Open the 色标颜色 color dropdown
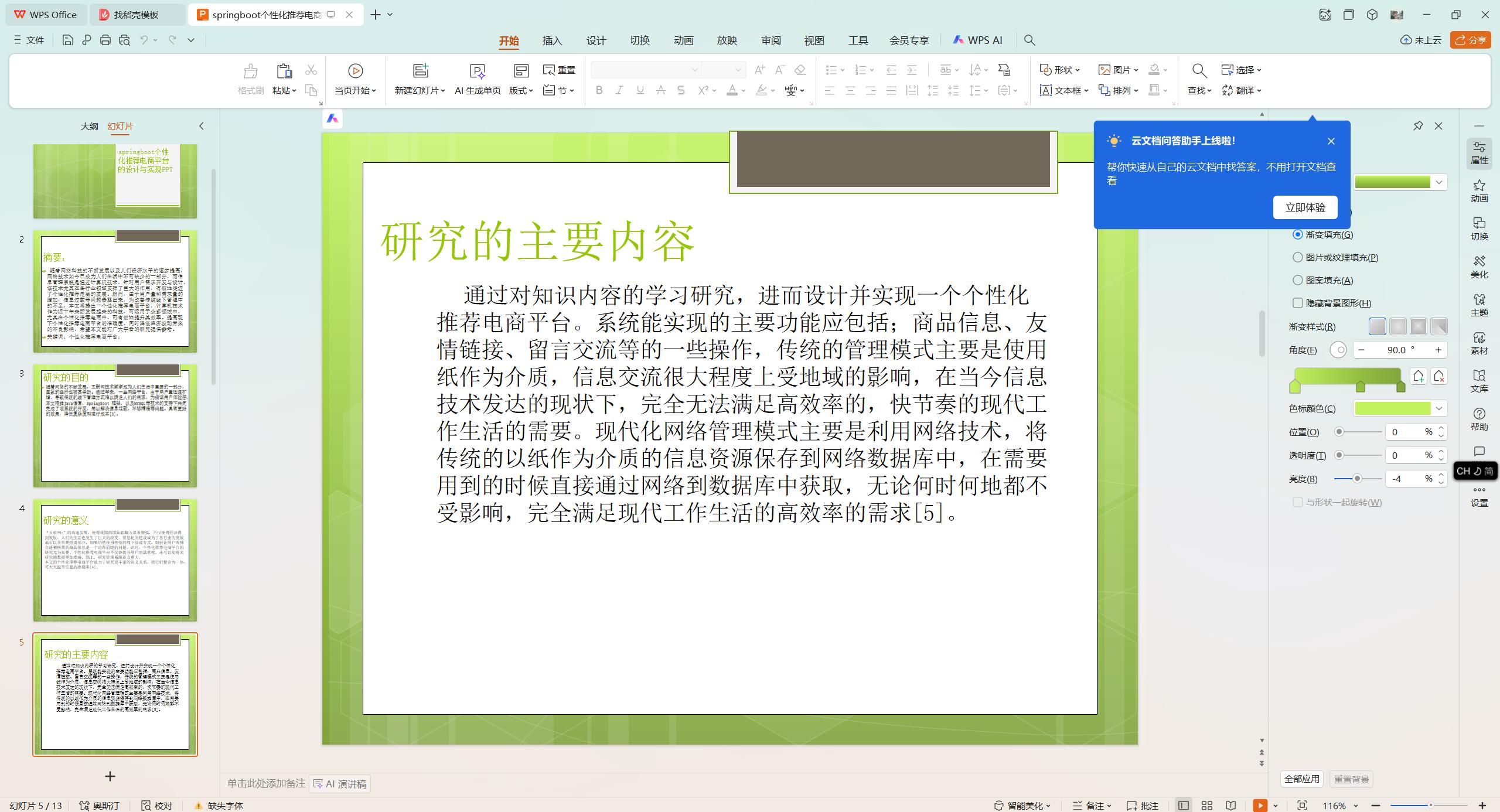Screen dimensions: 1500x812 [1439, 408]
